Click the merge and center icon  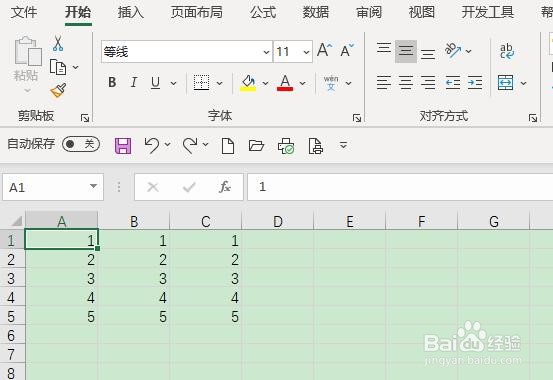505,83
